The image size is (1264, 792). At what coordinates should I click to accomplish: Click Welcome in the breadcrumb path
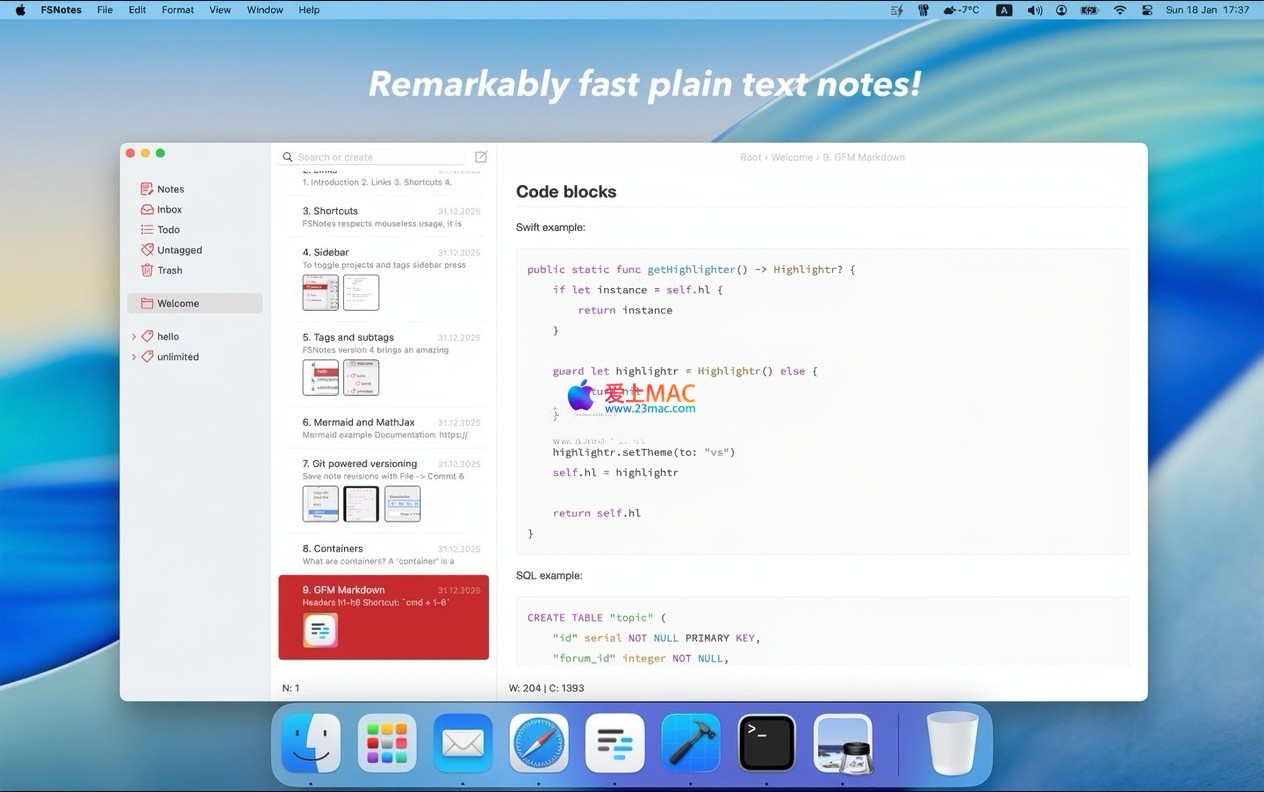pos(791,157)
